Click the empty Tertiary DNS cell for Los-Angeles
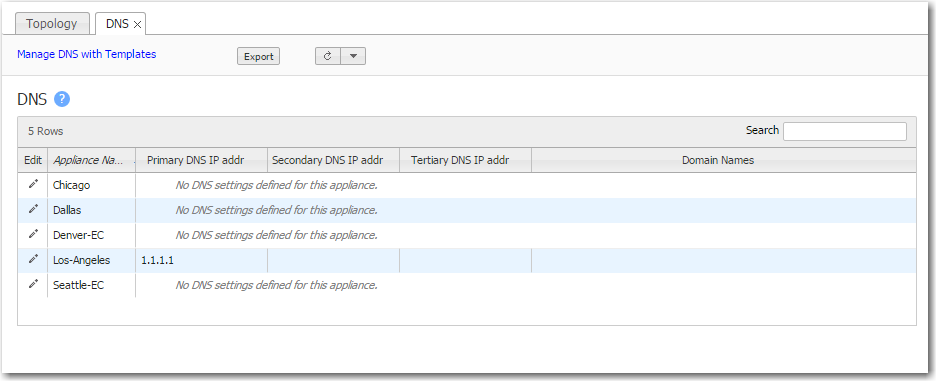The image size is (936, 381). (466, 260)
